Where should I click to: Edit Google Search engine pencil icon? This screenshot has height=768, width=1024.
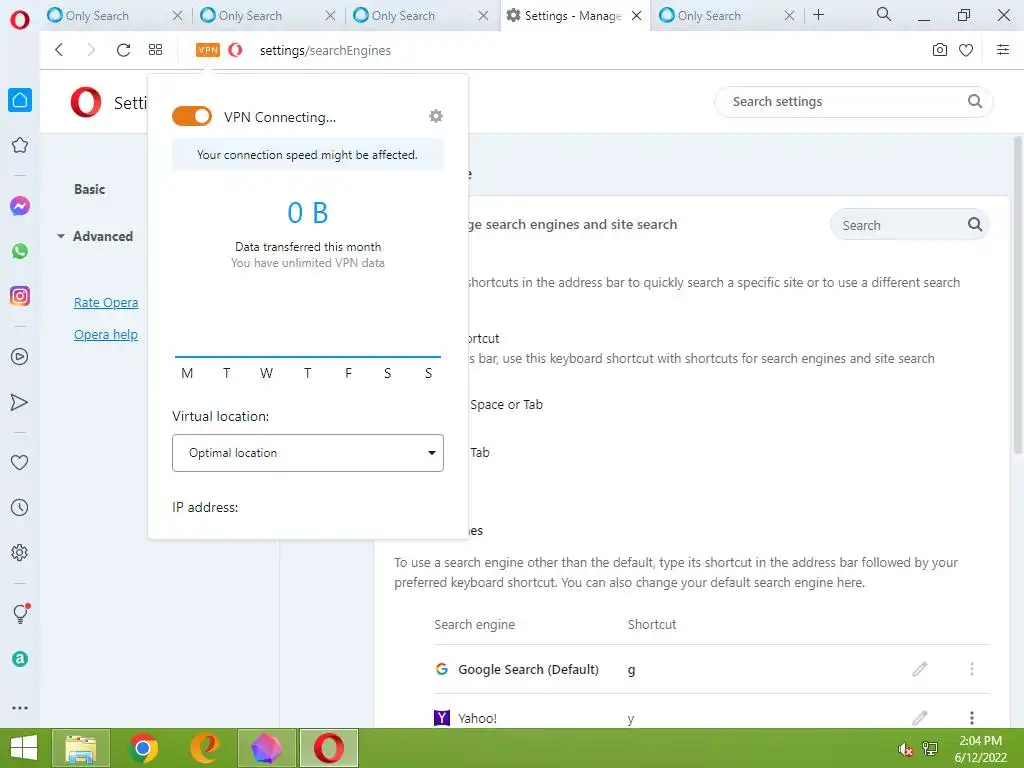pos(920,669)
